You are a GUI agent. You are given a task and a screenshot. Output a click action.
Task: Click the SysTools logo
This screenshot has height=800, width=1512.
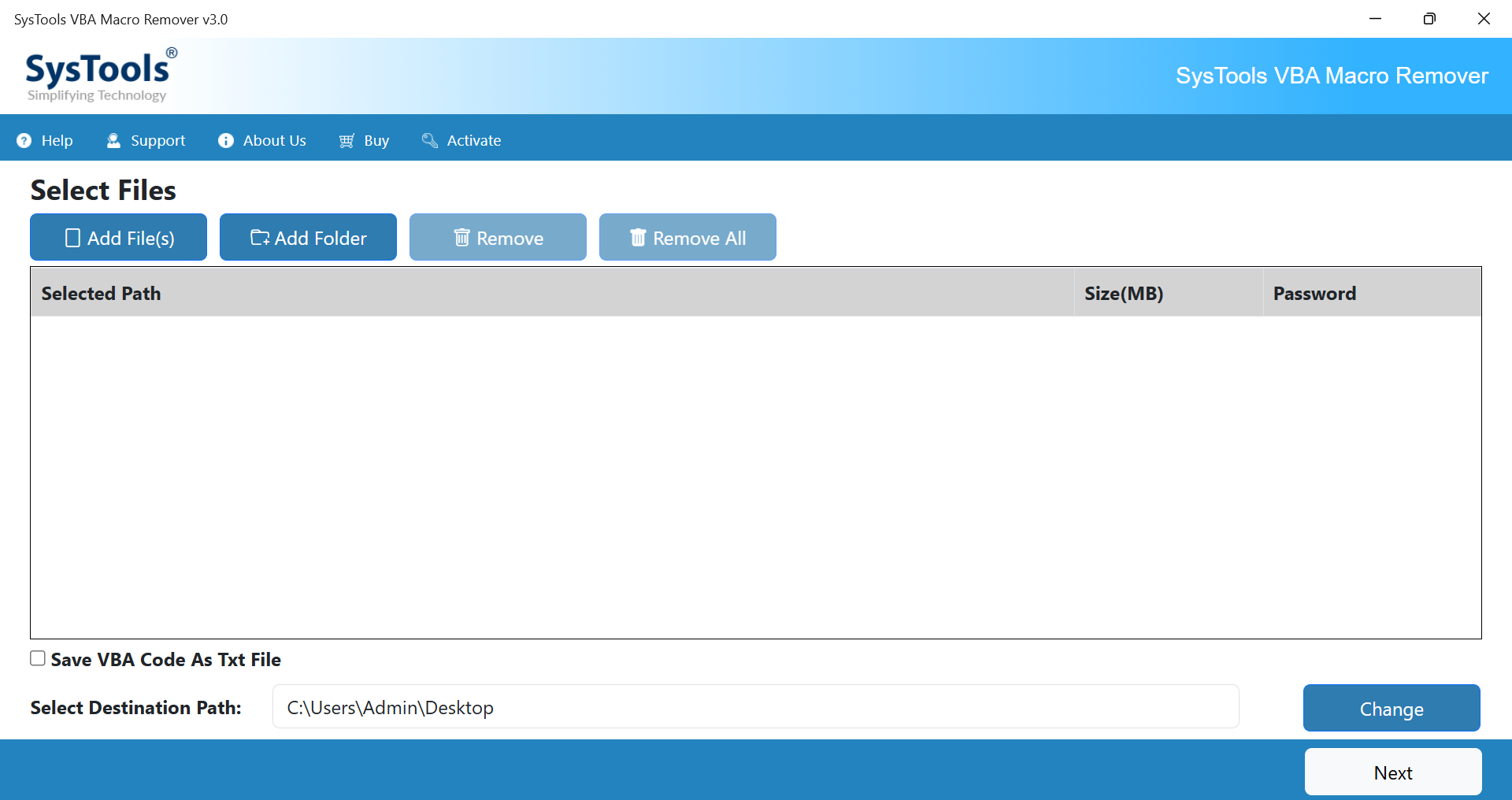pos(101,75)
